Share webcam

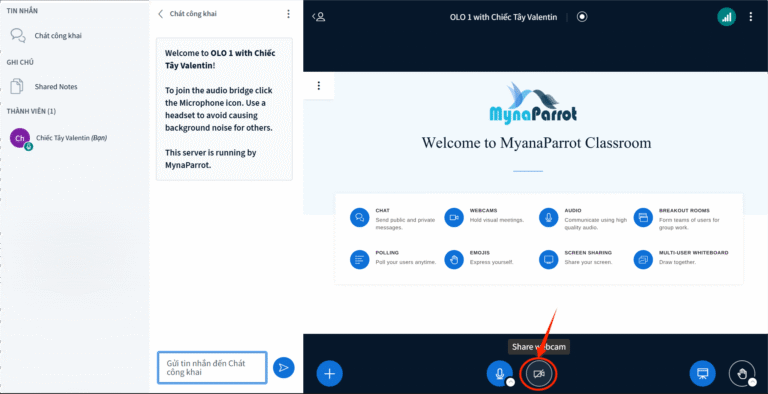tap(538, 374)
